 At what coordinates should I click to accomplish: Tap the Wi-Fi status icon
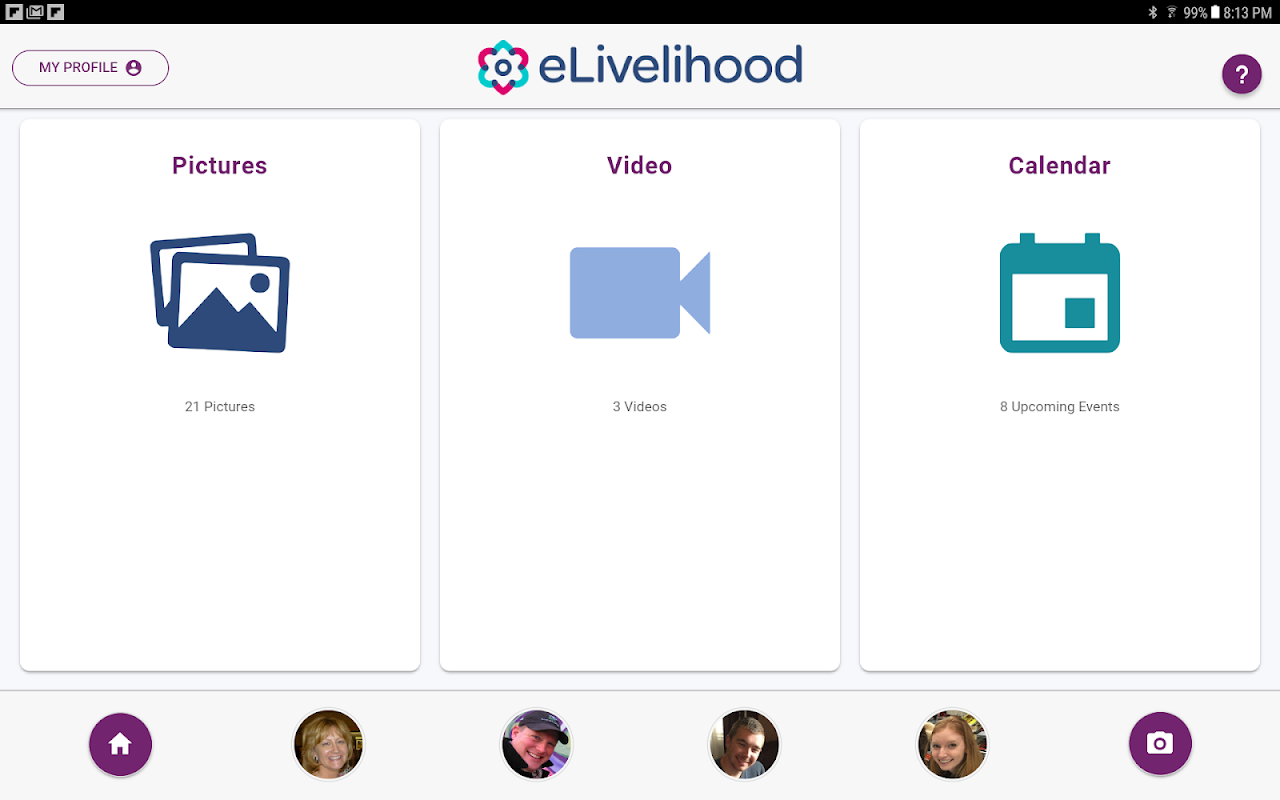pyautogui.click(x=1171, y=12)
